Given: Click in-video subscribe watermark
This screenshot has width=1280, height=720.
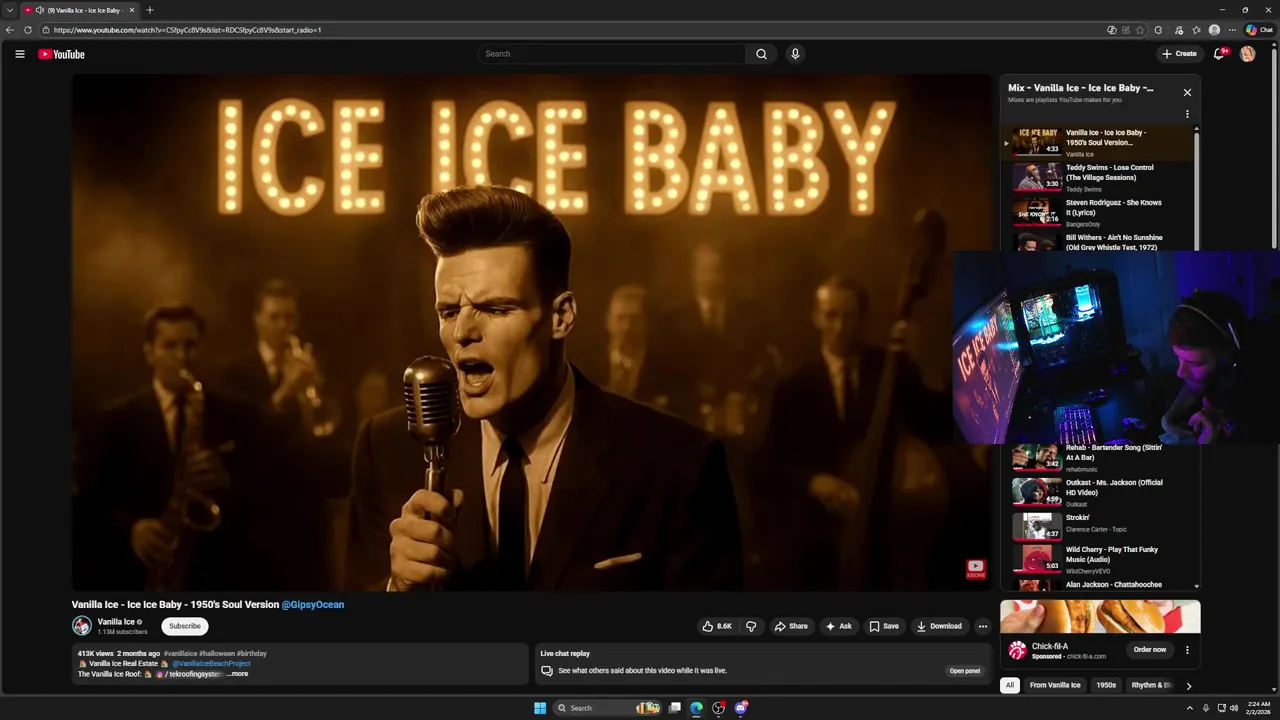Looking at the screenshot, I should click(975, 569).
